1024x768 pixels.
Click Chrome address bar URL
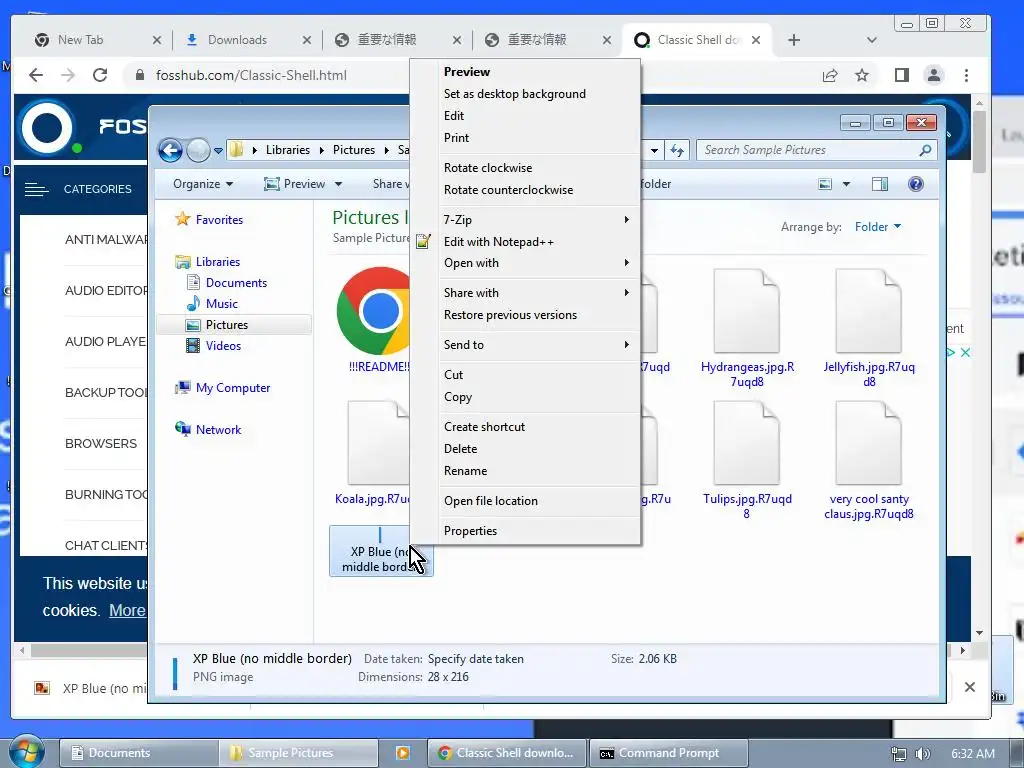[251, 75]
